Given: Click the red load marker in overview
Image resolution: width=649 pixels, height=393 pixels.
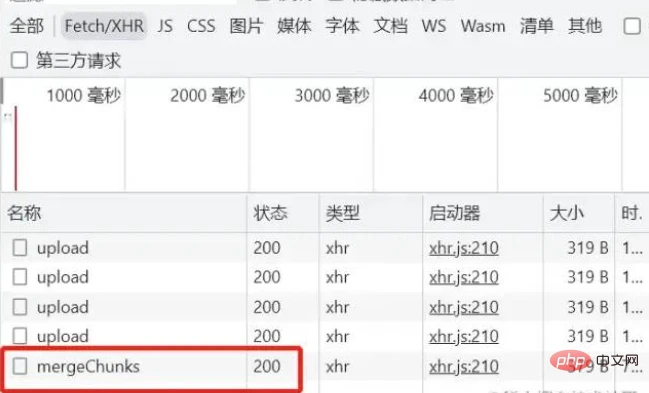Looking at the screenshot, I should tap(16, 148).
